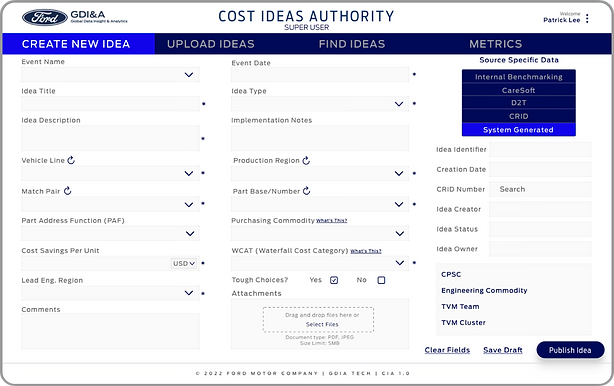The width and height of the screenshot is (614, 386).
Task: Click the Save Draft link
Action: tap(503, 350)
